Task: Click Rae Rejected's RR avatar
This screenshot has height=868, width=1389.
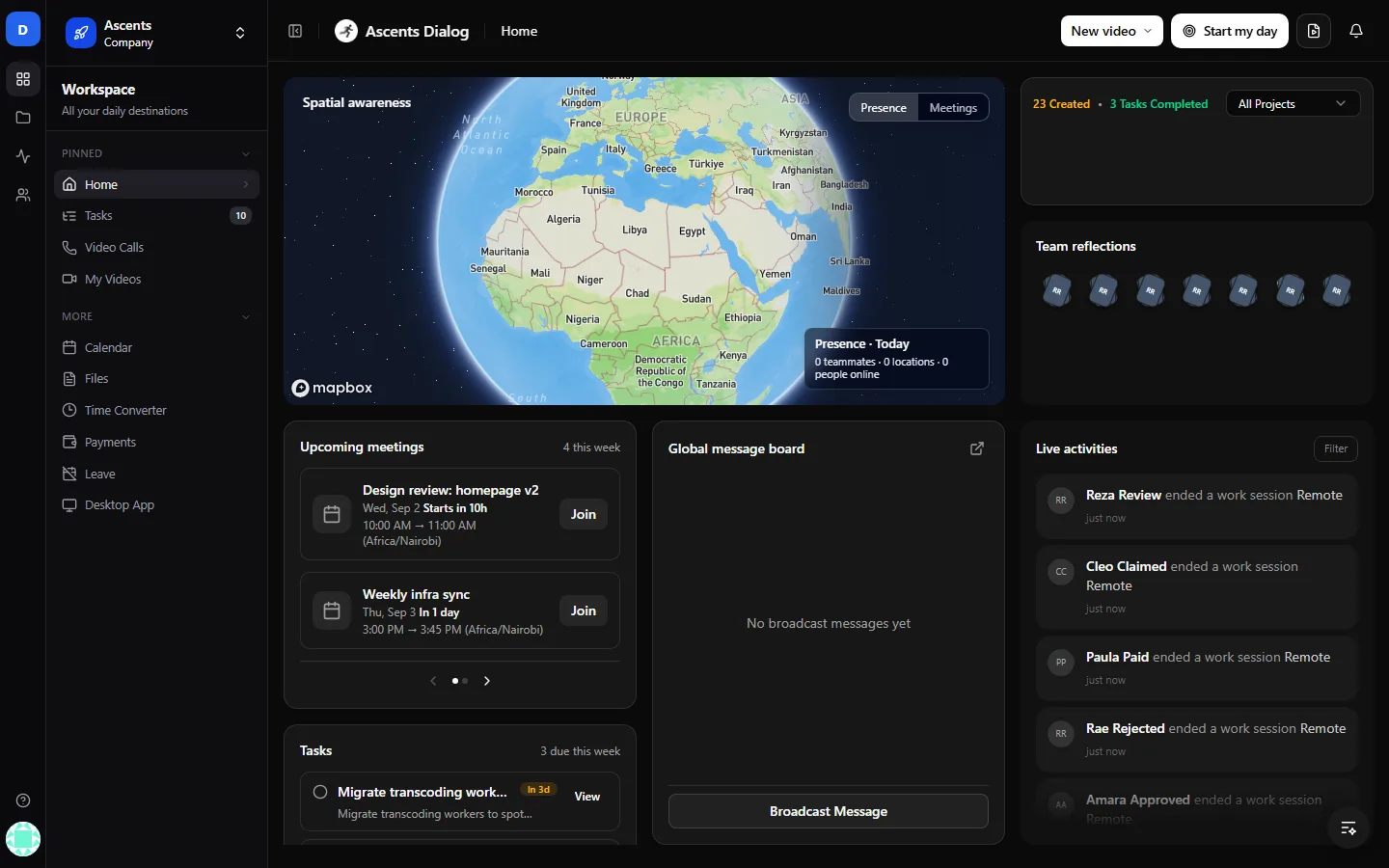Action: click(x=1061, y=733)
